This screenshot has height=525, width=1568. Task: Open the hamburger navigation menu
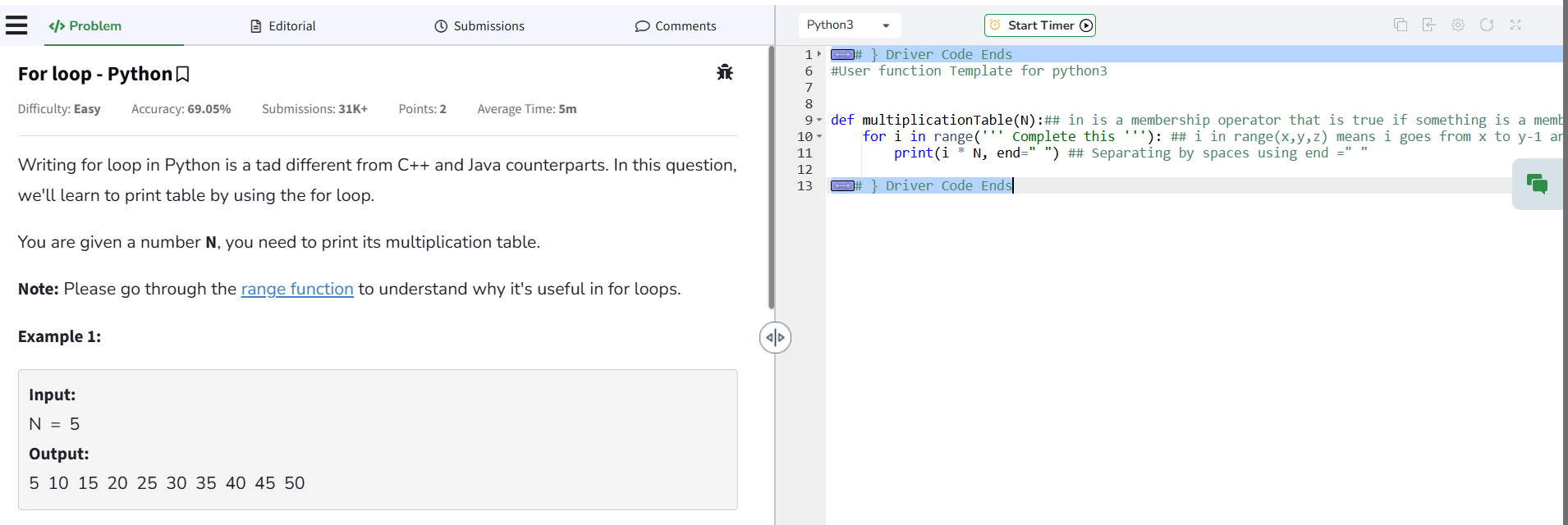[x=16, y=25]
